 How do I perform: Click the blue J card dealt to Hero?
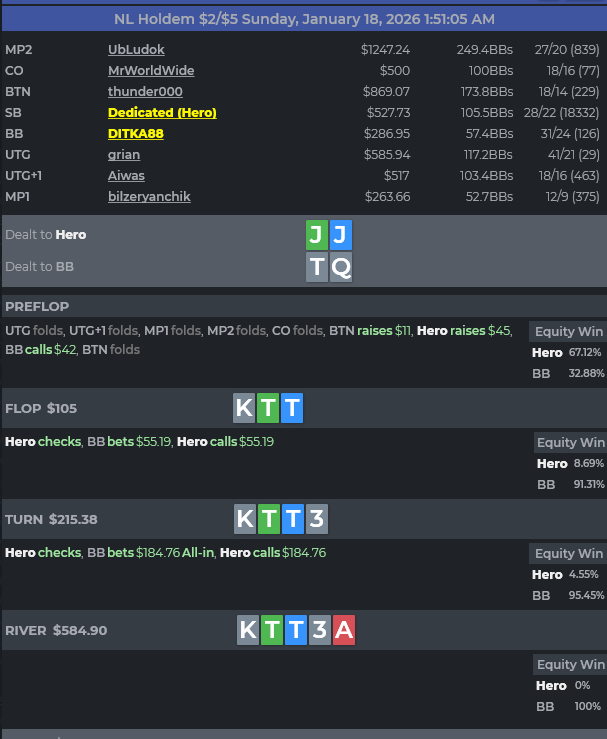[x=341, y=235]
